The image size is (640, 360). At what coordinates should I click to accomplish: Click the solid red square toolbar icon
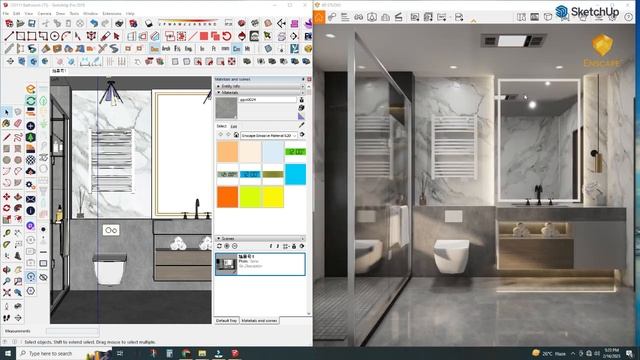(204, 36)
